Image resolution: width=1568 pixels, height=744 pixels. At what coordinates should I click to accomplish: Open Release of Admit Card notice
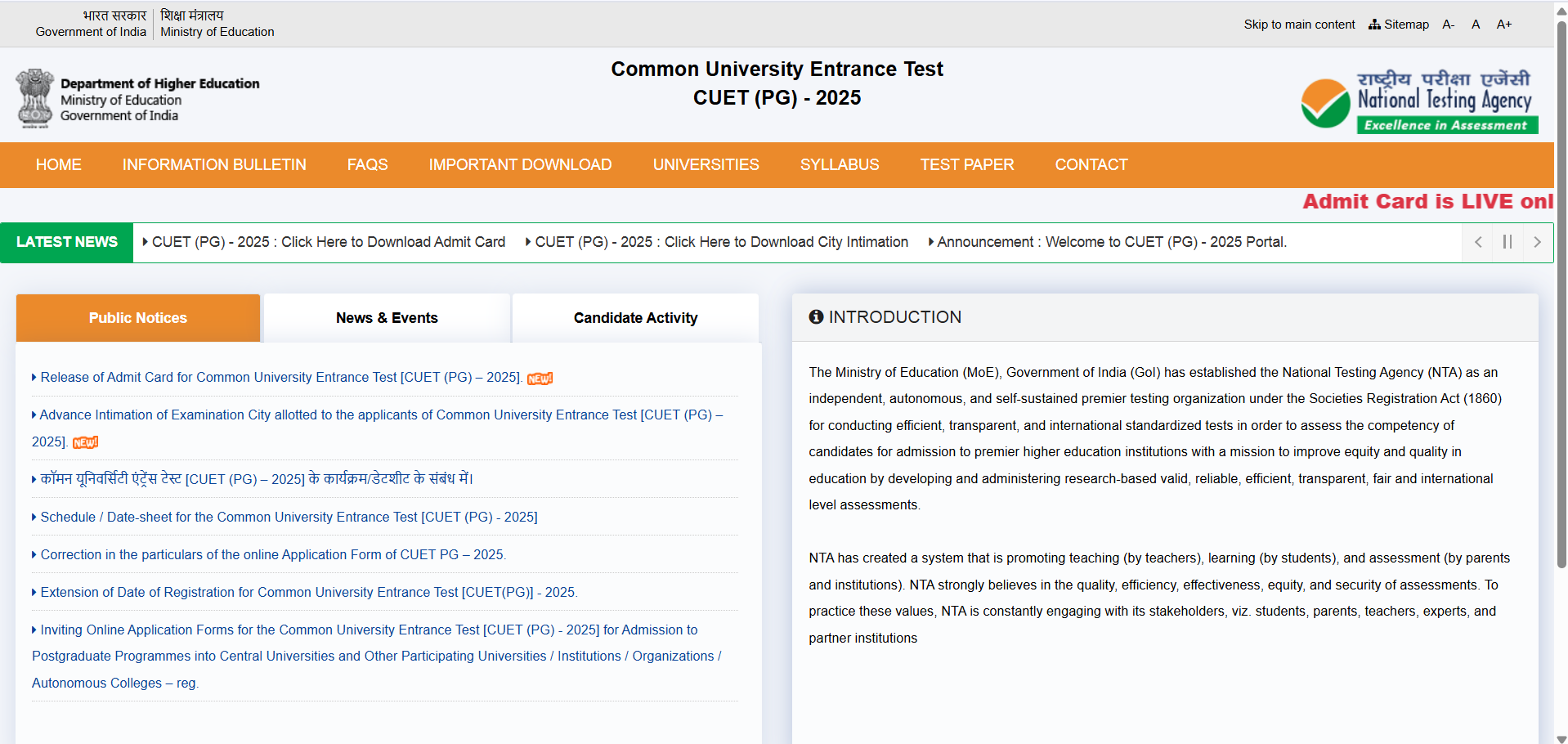(x=281, y=377)
